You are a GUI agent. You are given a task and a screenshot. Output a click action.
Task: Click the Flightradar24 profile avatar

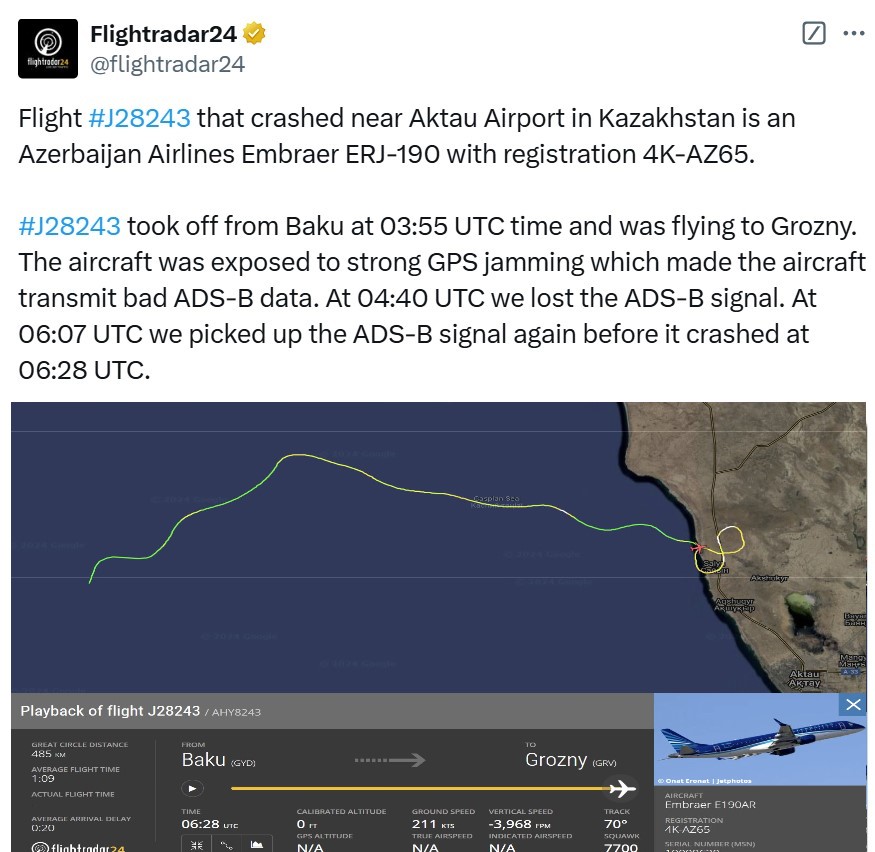point(50,48)
